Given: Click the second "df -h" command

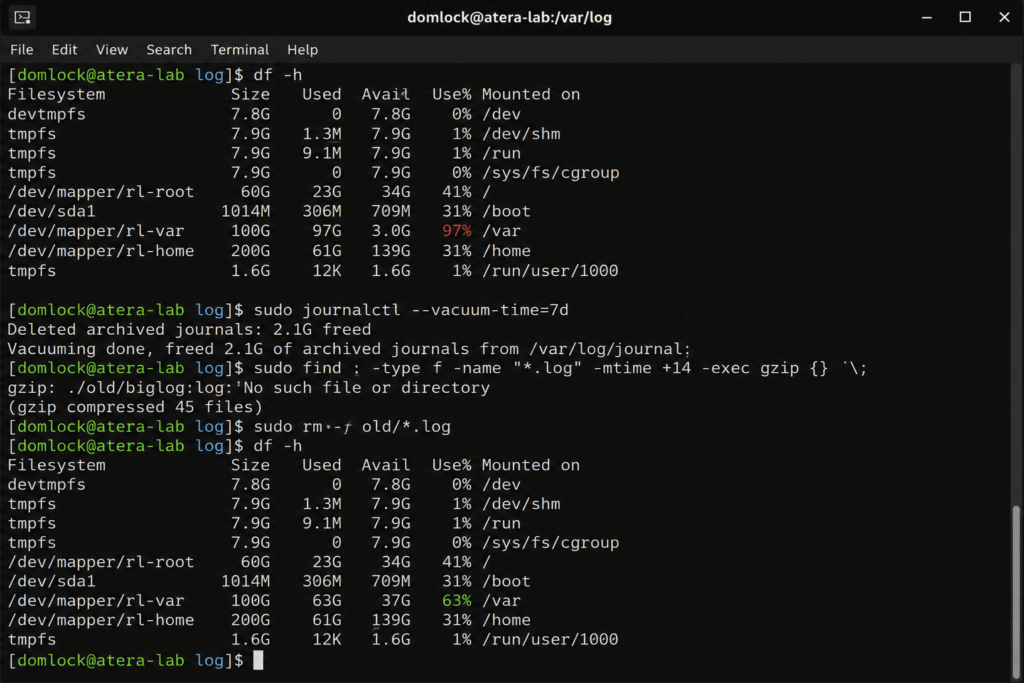Looking at the screenshot, I should tap(278, 446).
